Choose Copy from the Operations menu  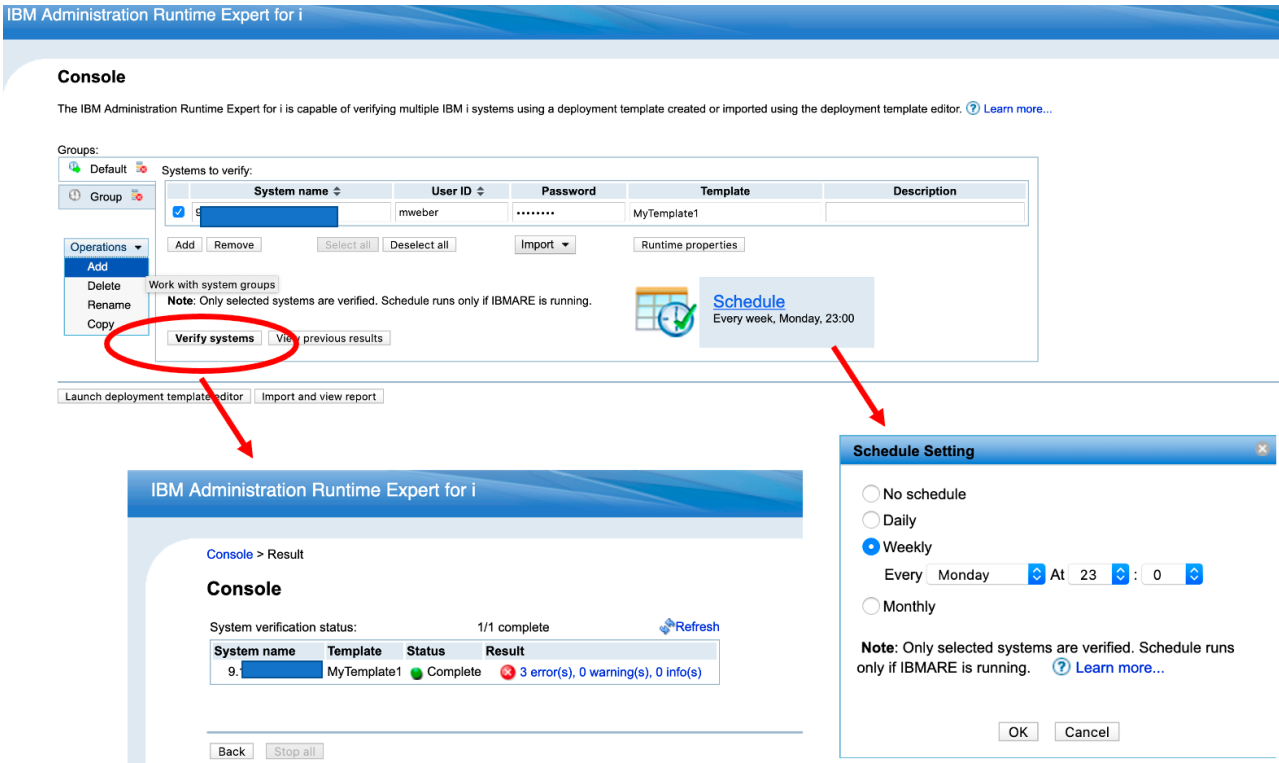pyautogui.click(x=106, y=324)
